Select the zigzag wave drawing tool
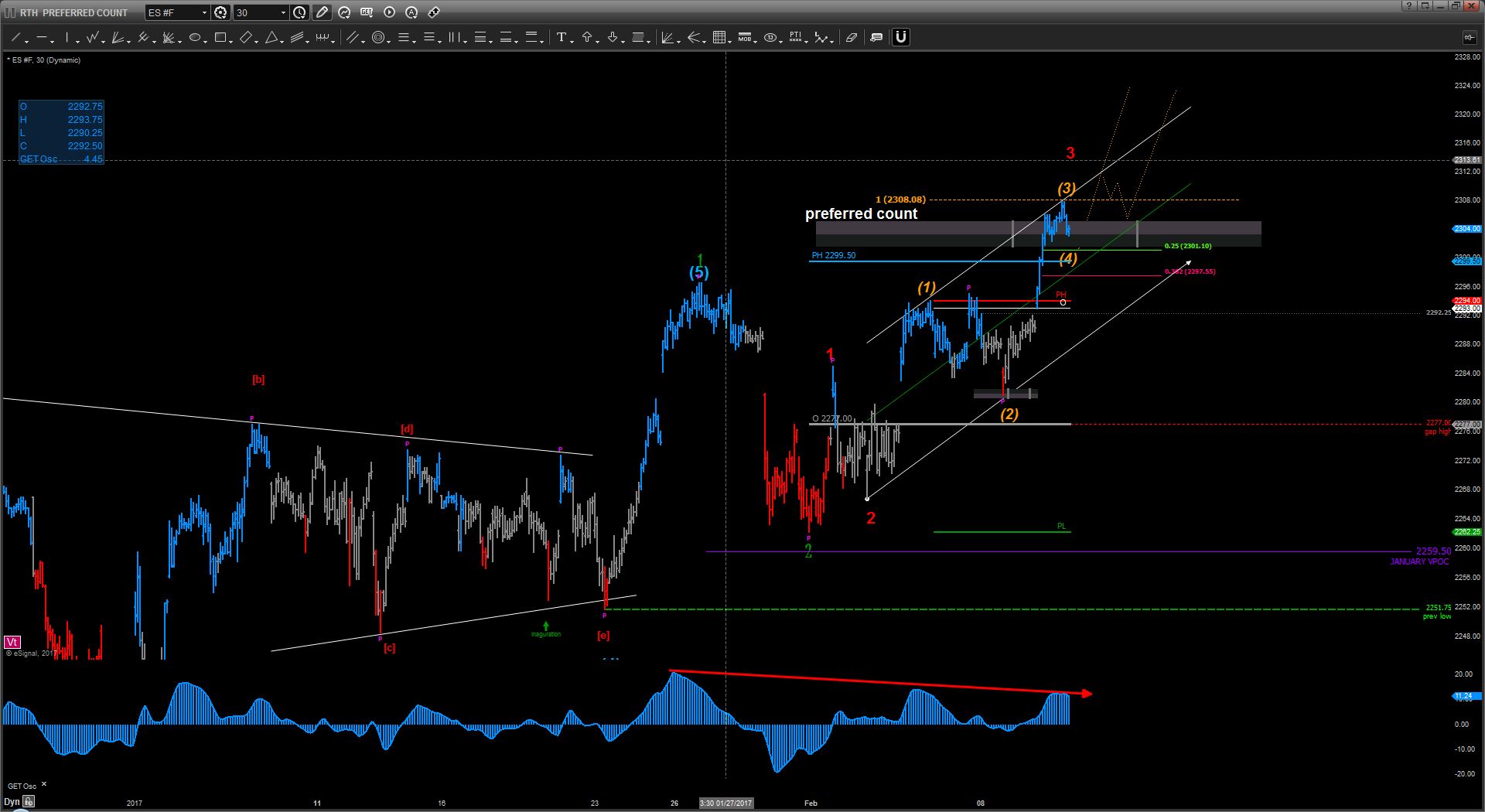This screenshot has height=812, width=1485. (93, 37)
